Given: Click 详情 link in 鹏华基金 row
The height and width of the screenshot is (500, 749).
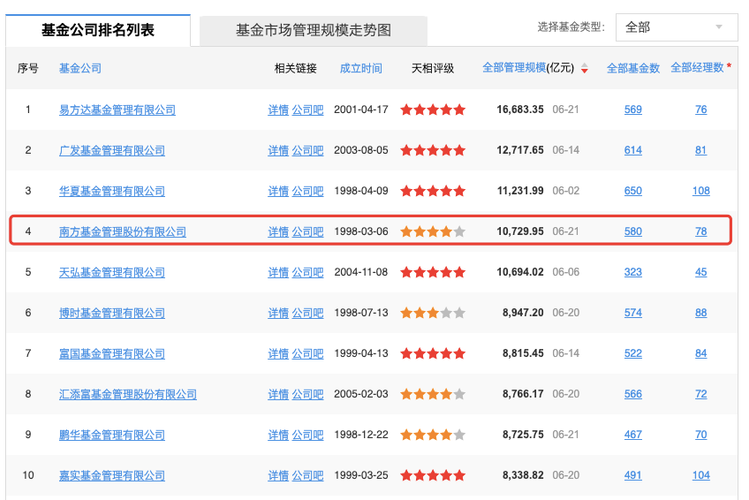Looking at the screenshot, I should click(278, 435).
